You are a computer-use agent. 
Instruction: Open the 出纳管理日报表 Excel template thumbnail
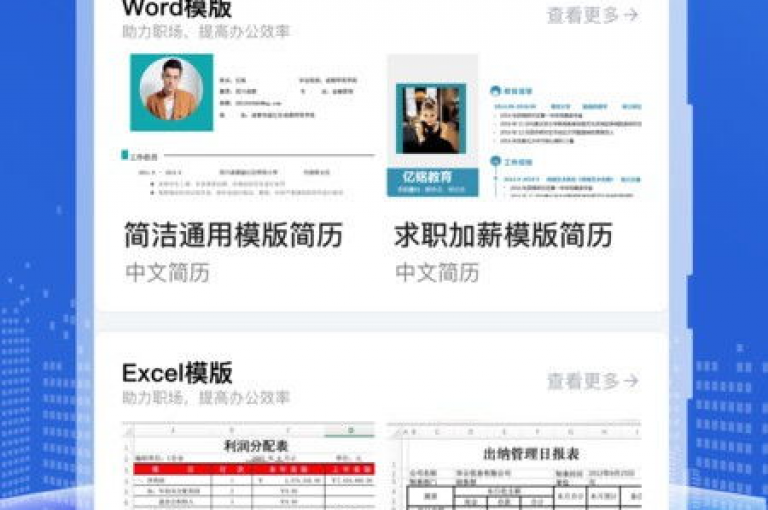point(514,465)
